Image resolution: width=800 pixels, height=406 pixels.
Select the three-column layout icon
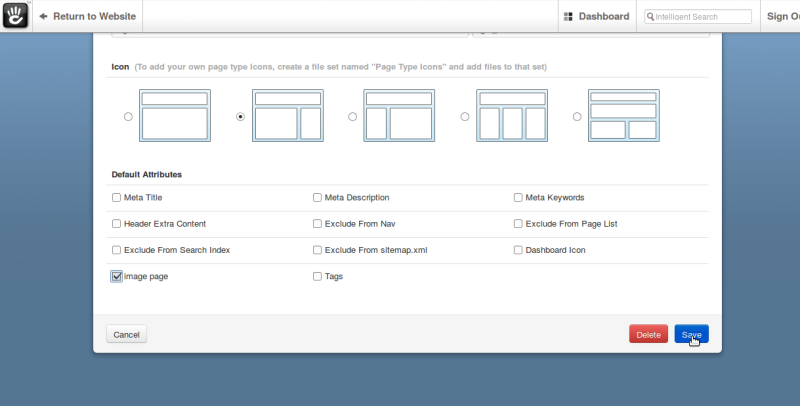[512, 116]
